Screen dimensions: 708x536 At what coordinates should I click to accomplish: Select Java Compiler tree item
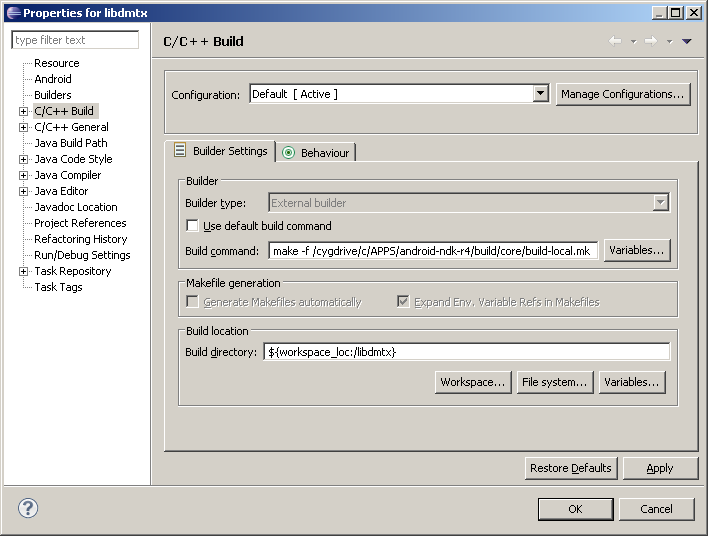[x=68, y=175]
